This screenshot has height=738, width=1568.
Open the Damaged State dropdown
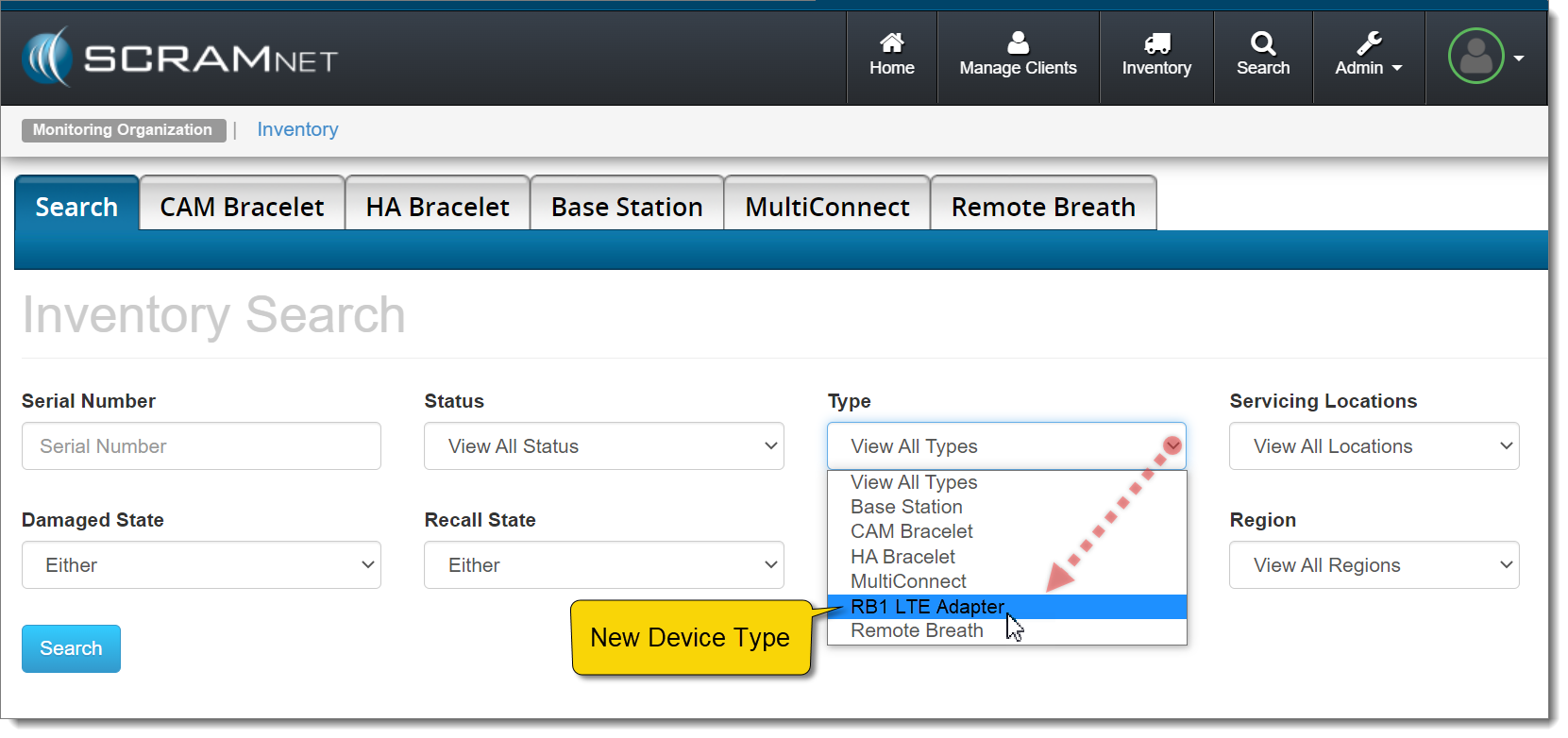click(201, 565)
